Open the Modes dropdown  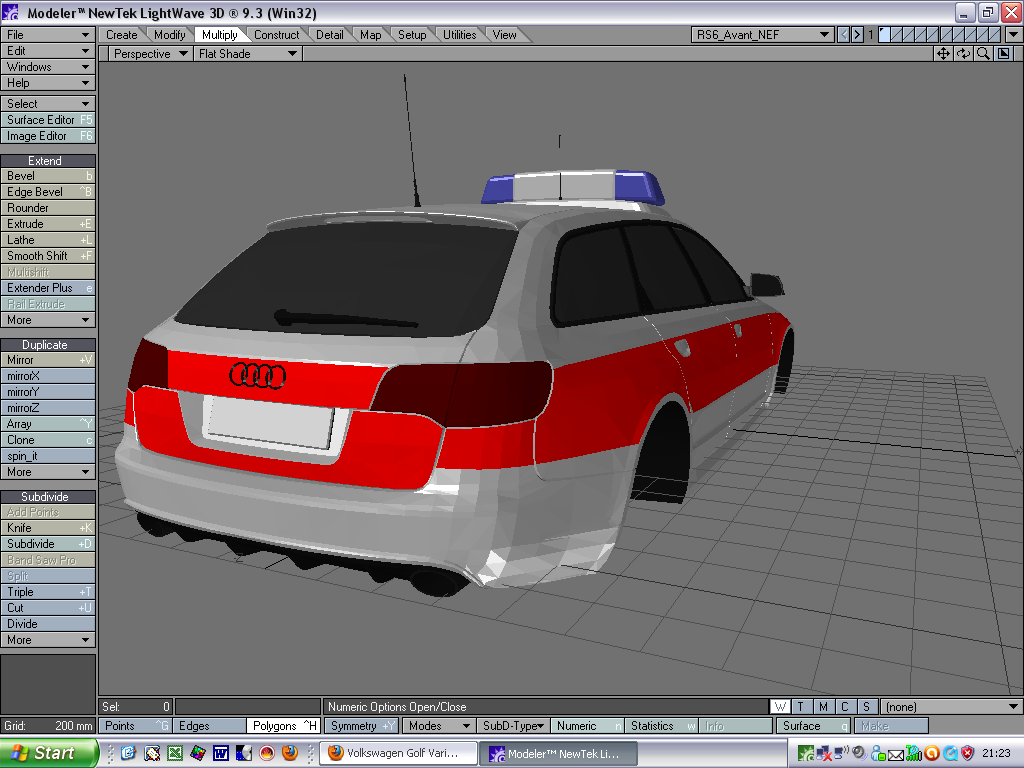coord(438,726)
